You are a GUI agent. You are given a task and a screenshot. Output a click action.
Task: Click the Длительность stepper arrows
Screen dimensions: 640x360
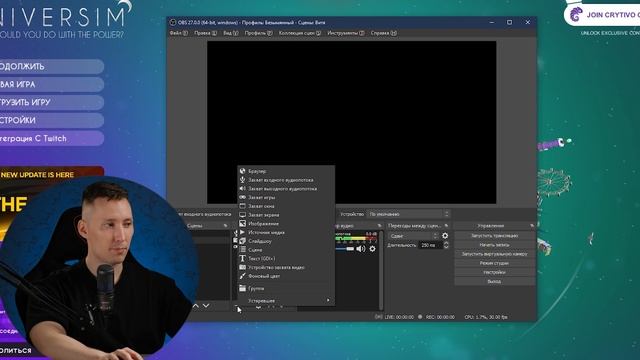(446, 245)
